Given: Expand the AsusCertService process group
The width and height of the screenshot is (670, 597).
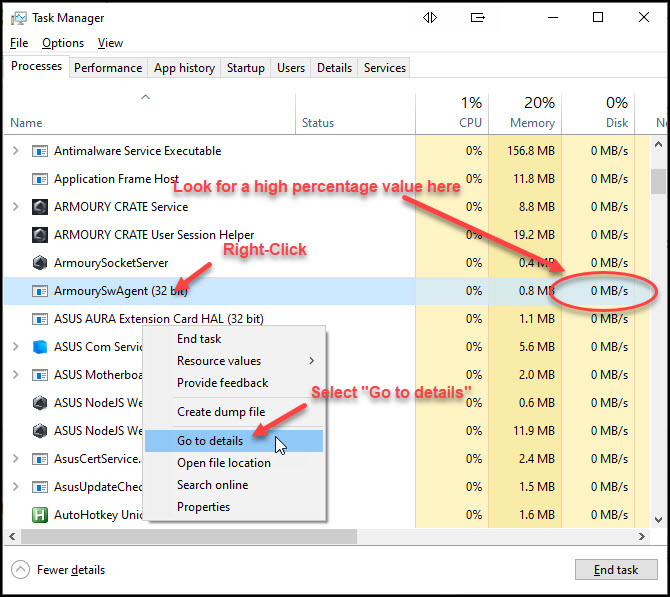Looking at the screenshot, I should pos(15,459).
